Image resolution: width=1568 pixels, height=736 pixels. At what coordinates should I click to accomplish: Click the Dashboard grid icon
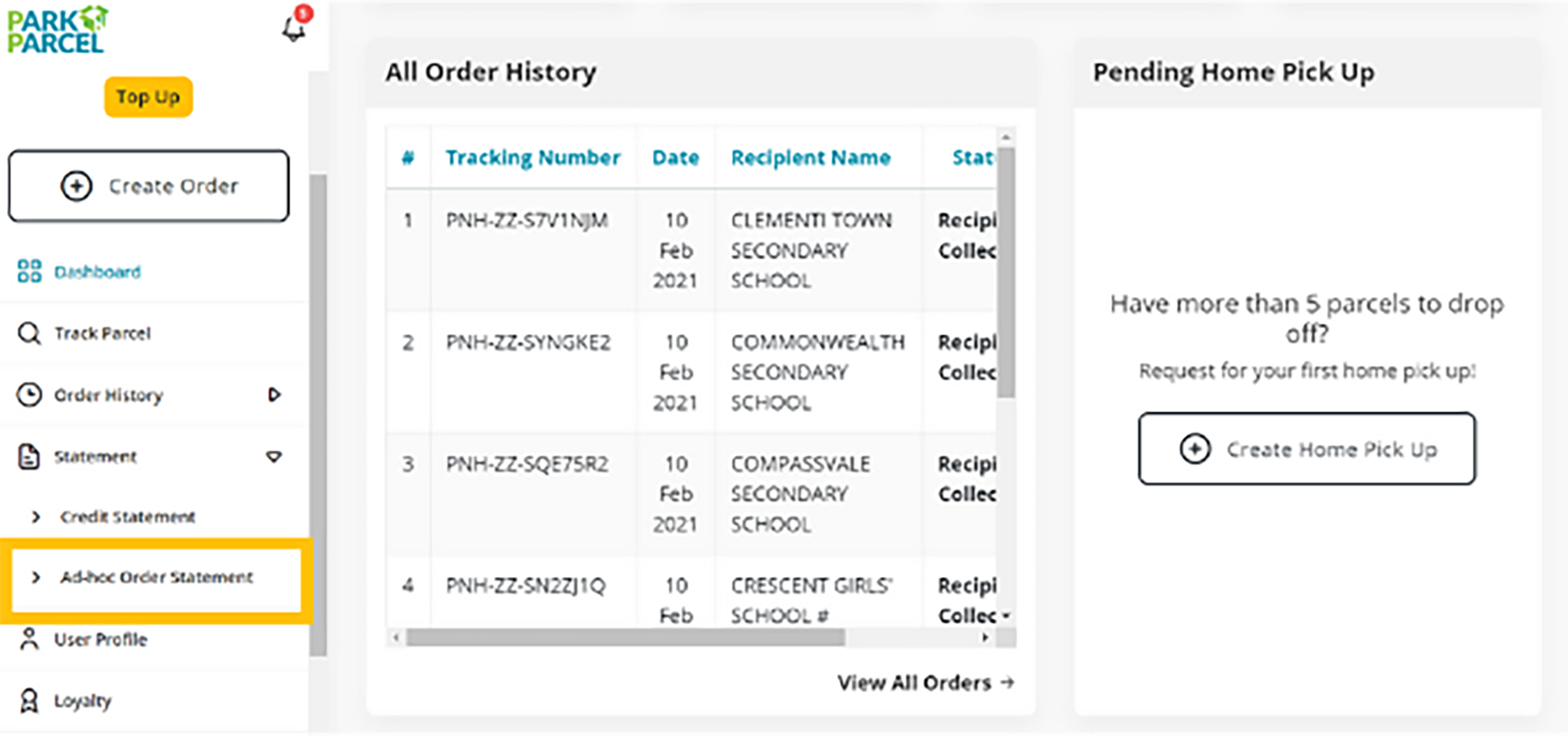[29, 271]
